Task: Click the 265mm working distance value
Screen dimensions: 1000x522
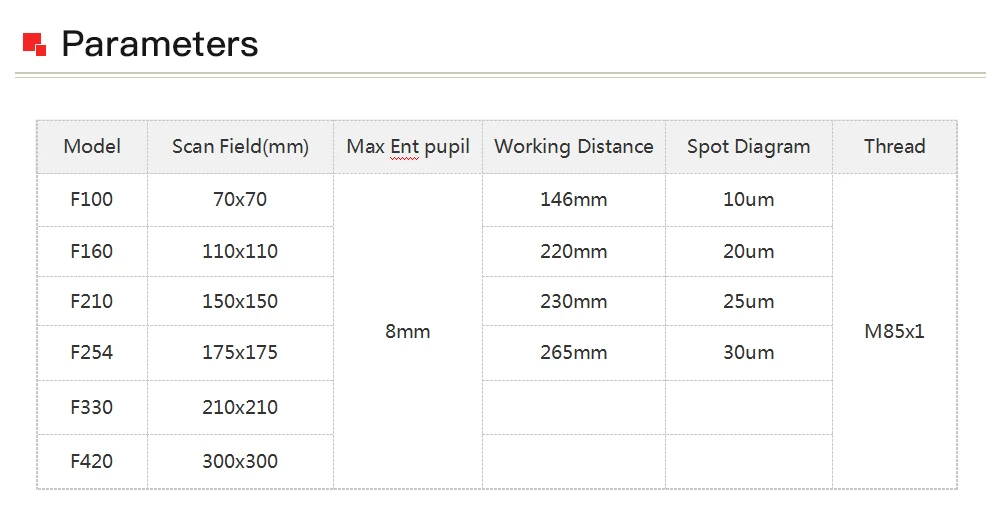Action: tap(574, 352)
